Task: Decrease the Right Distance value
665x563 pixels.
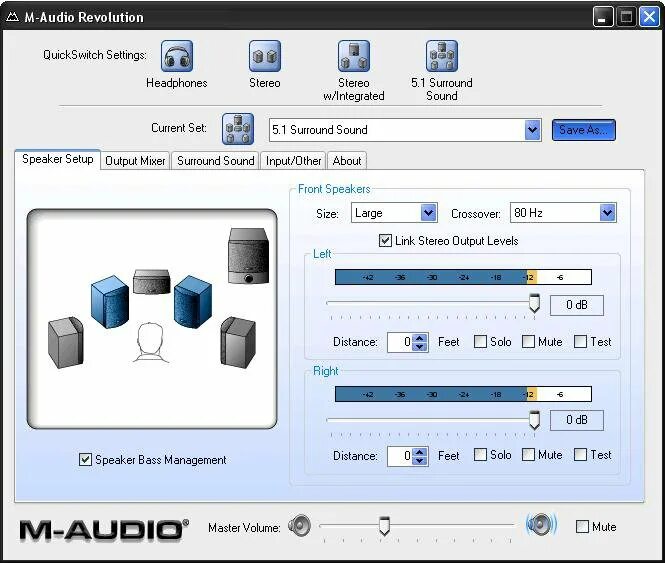Action: tap(419, 461)
